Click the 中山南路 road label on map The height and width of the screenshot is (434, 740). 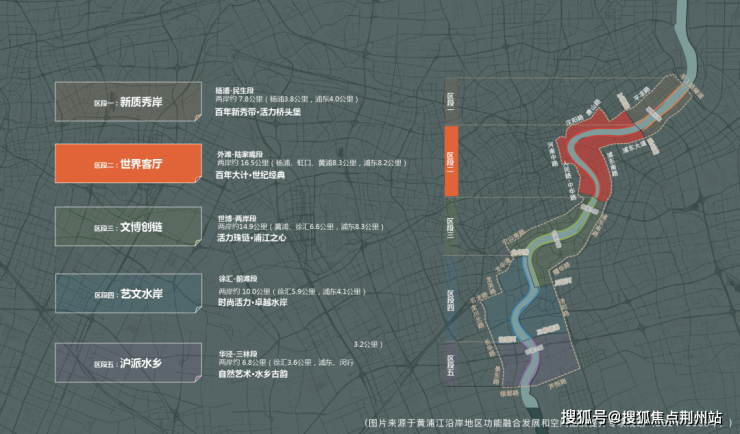point(513,237)
